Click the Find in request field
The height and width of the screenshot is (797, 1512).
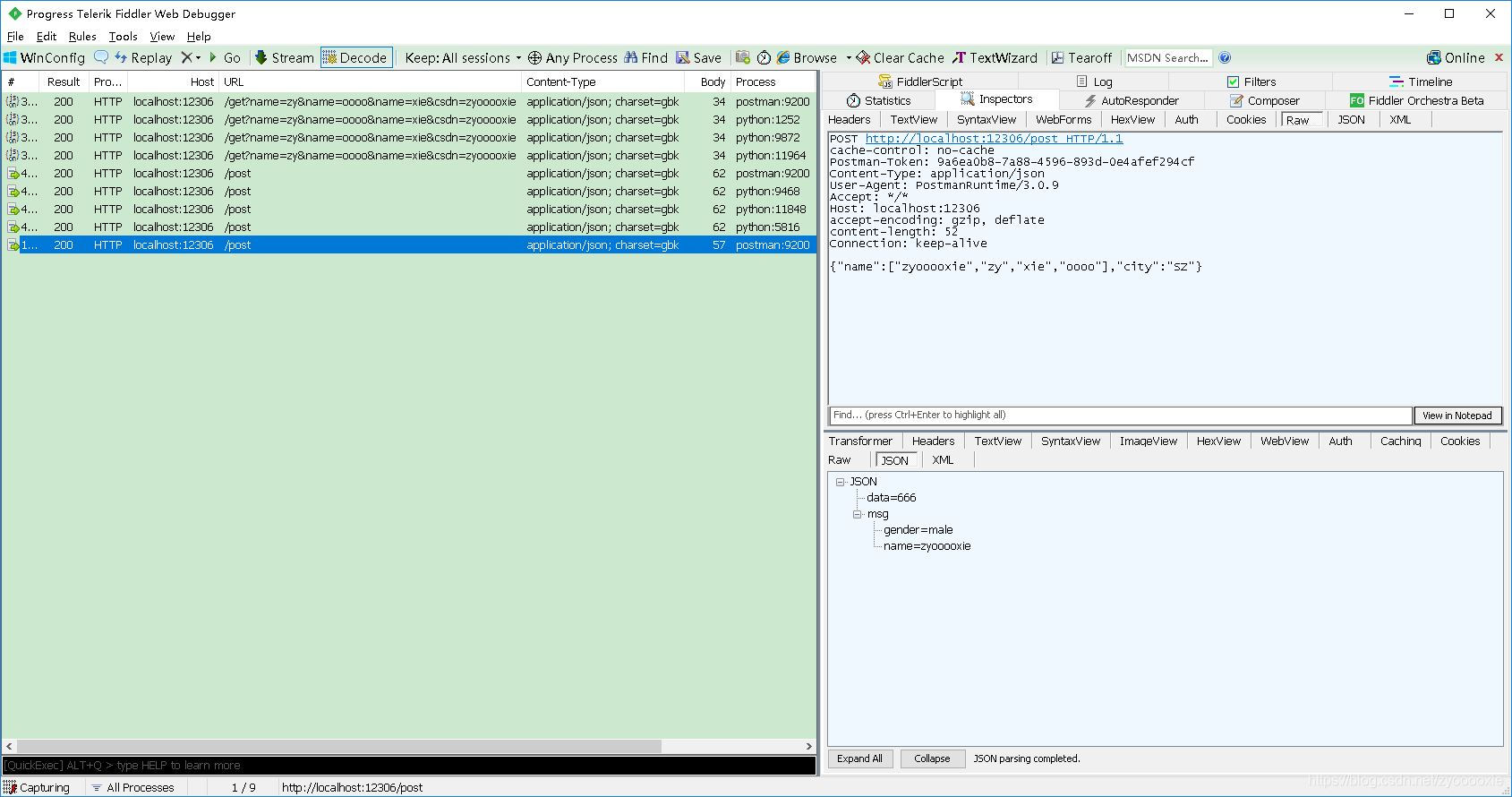click(x=1120, y=416)
